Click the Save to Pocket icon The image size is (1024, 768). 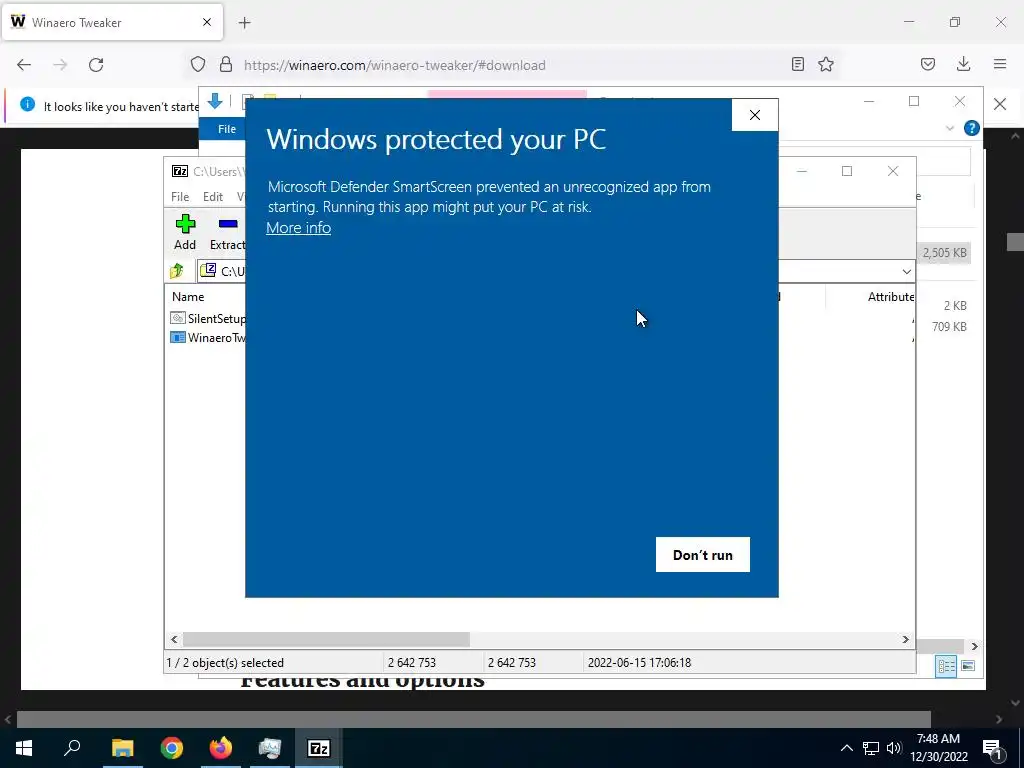click(x=928, y=64)
